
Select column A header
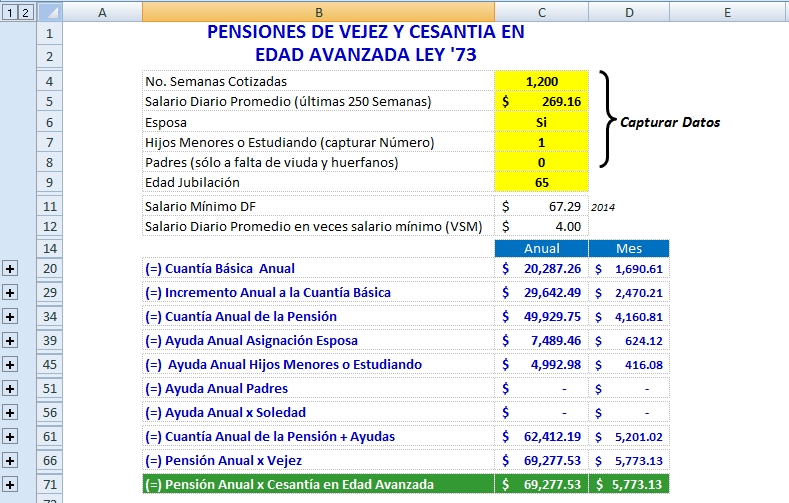pos(102,12)
